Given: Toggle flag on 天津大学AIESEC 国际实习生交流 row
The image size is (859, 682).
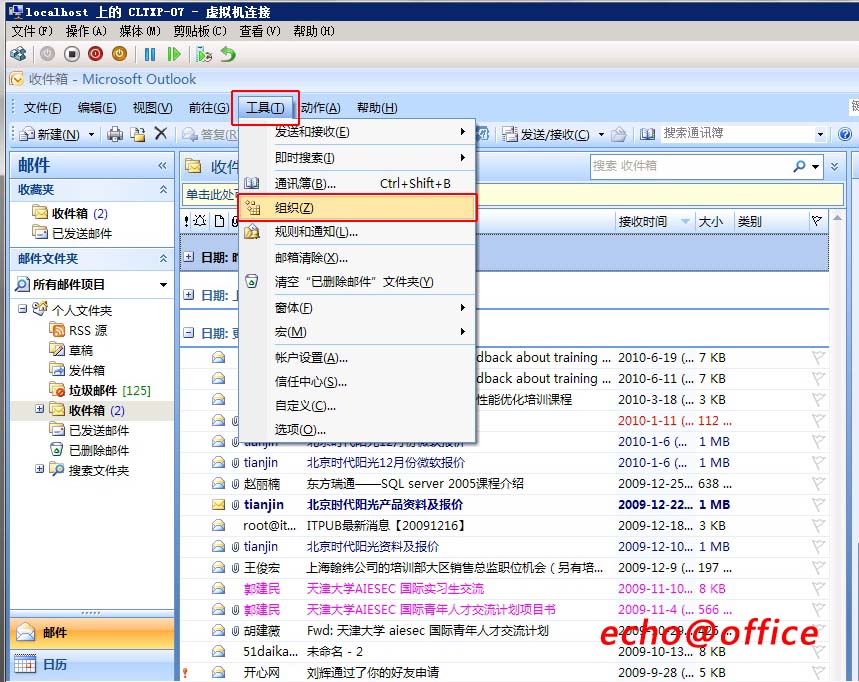Looking at the screenshot, I should [x=818, y=588].
